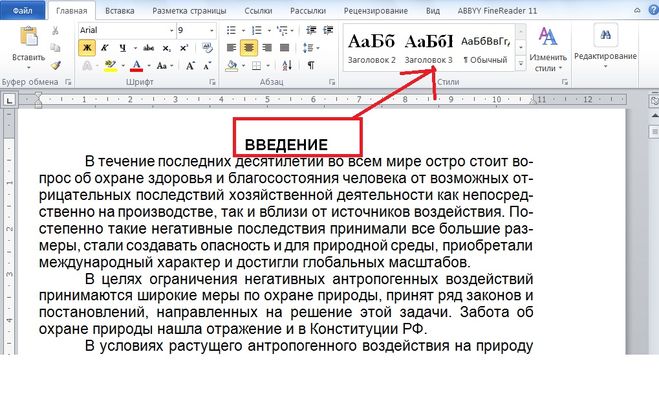Open Редактирование binoculars icon

click(x=606, y=35)
